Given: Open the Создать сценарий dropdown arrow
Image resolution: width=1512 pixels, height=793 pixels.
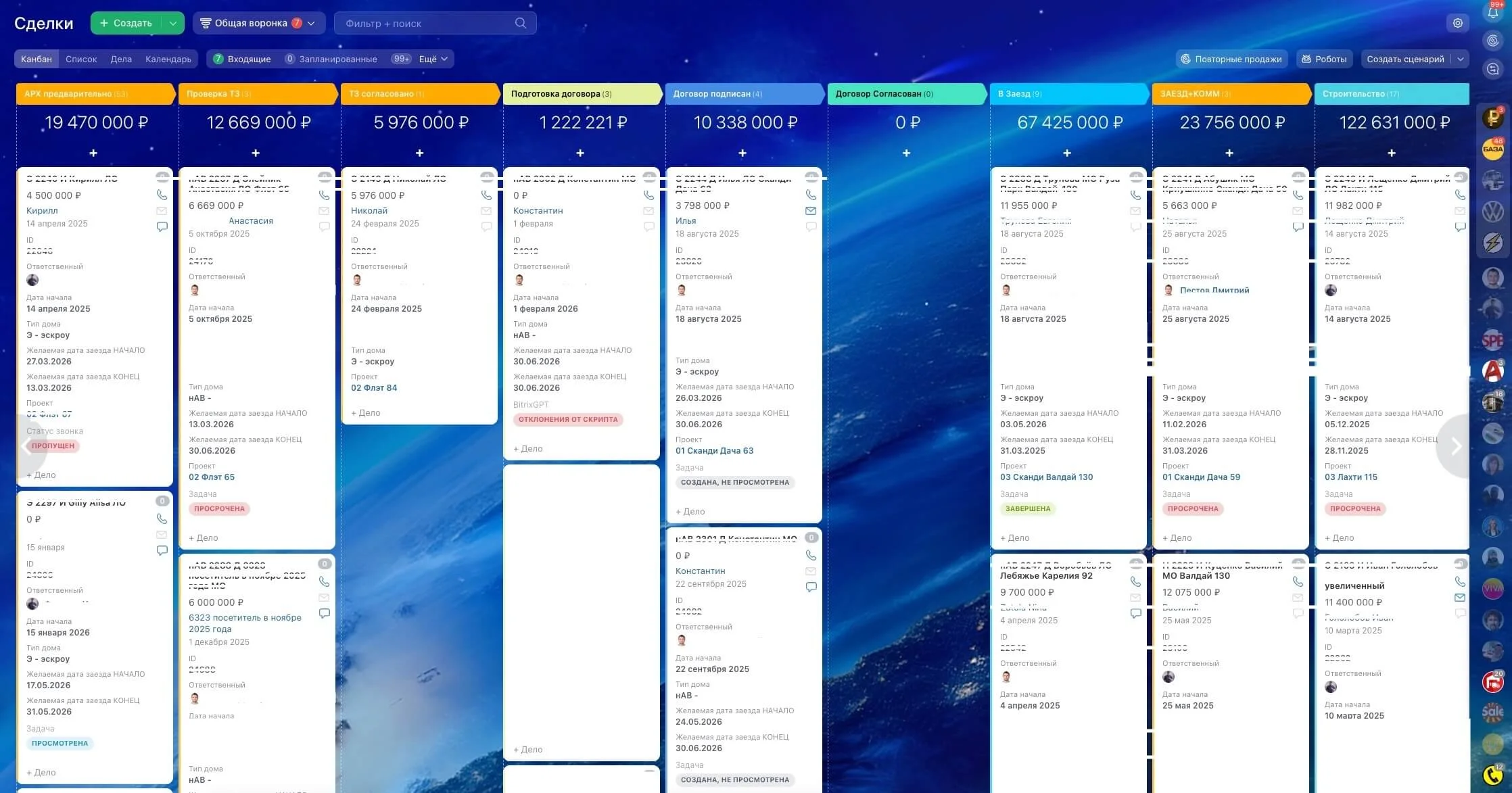Looking at the screenshot, I should pyautogui.click(x=1461, y=59).
